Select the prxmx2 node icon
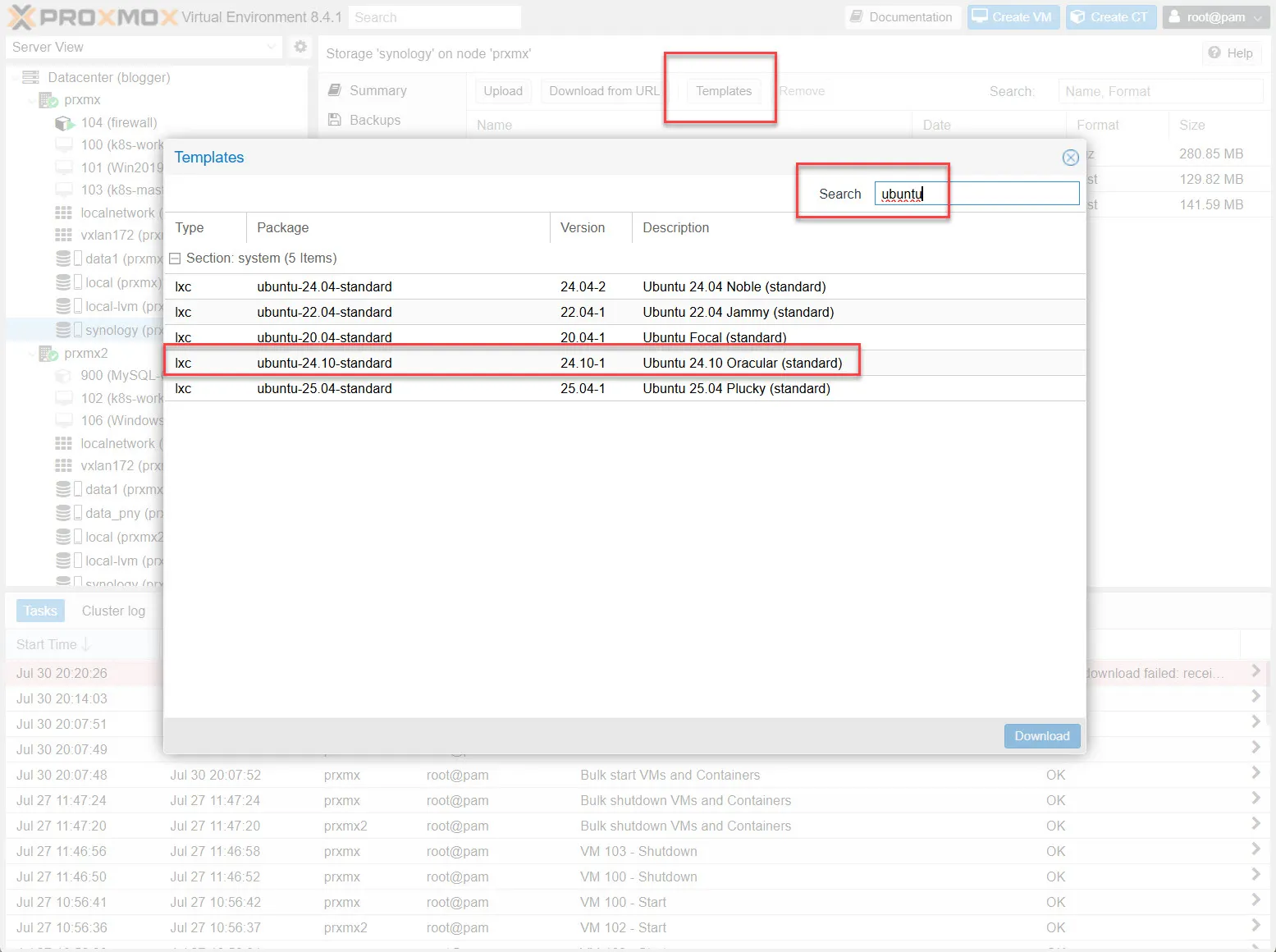The image size is (1276, 952). click(48, 354)
